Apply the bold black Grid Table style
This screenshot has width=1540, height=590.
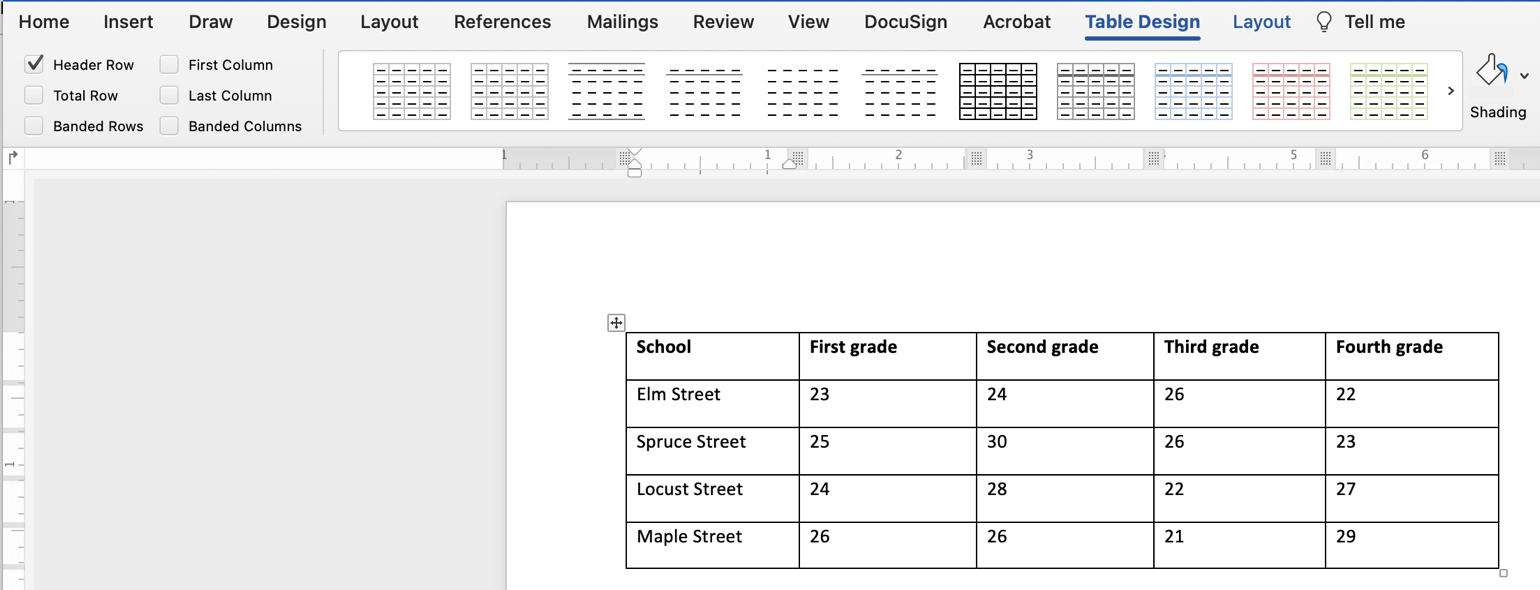997,90
